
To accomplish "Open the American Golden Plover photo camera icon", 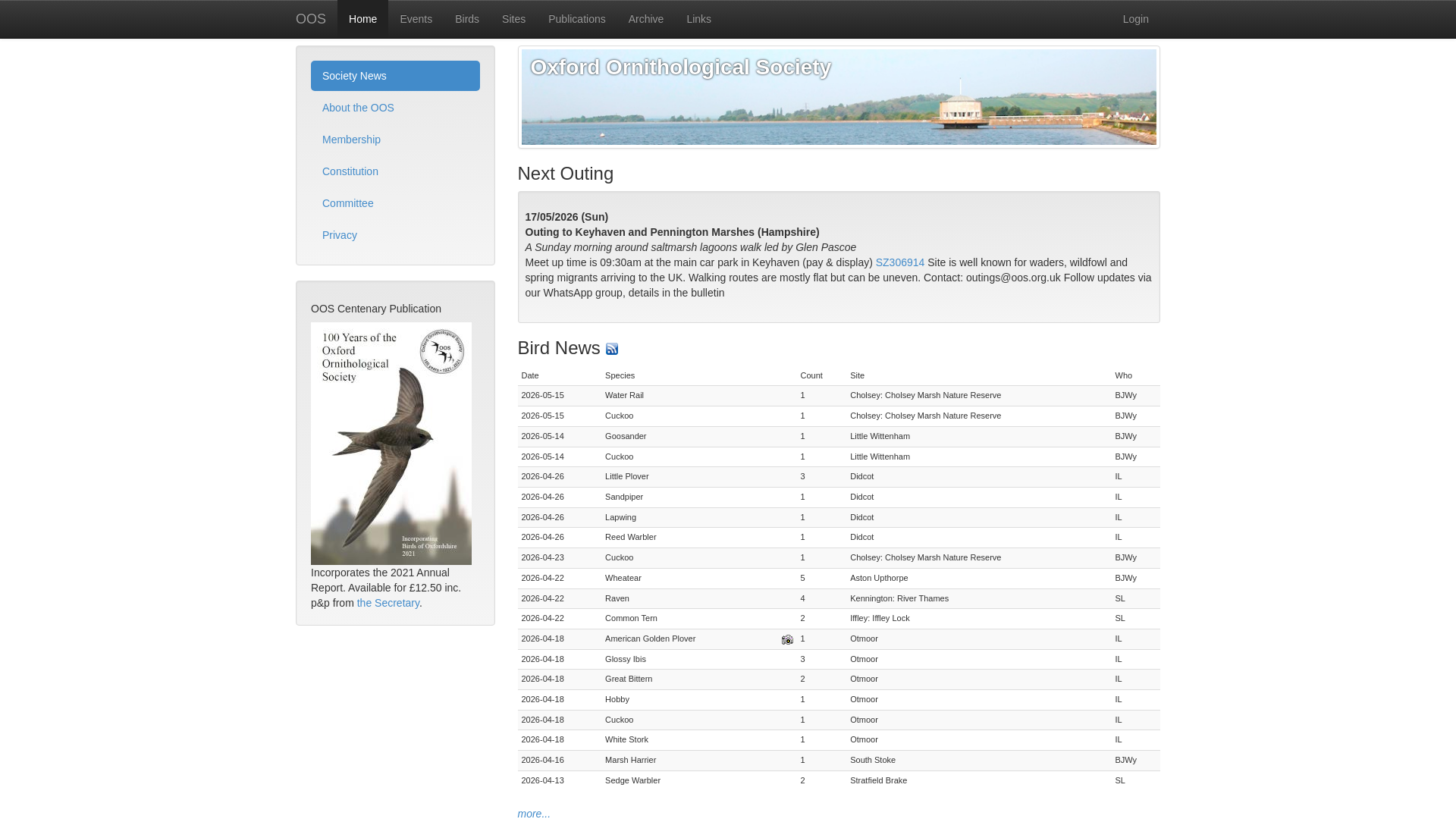I will (787, 640).
